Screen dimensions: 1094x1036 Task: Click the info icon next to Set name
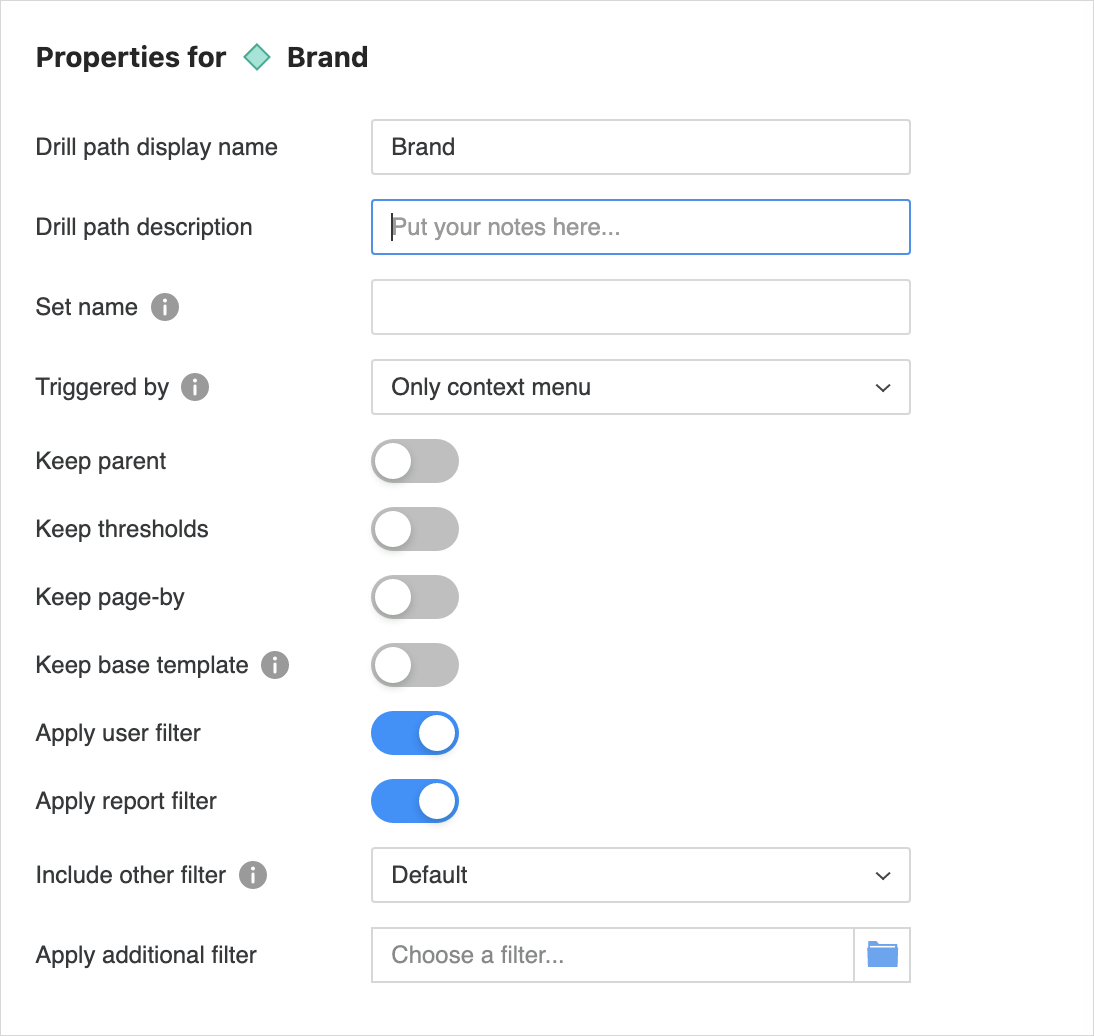165,307
